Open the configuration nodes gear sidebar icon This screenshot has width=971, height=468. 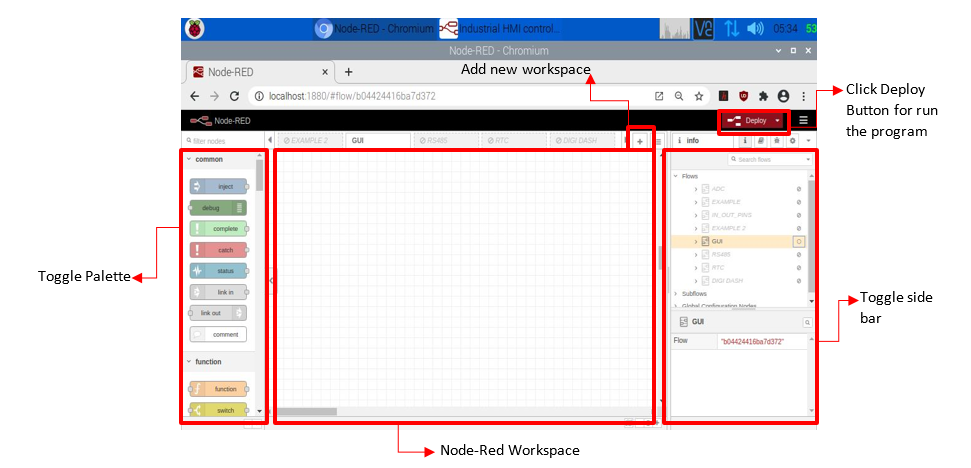(x=792, y=141)
